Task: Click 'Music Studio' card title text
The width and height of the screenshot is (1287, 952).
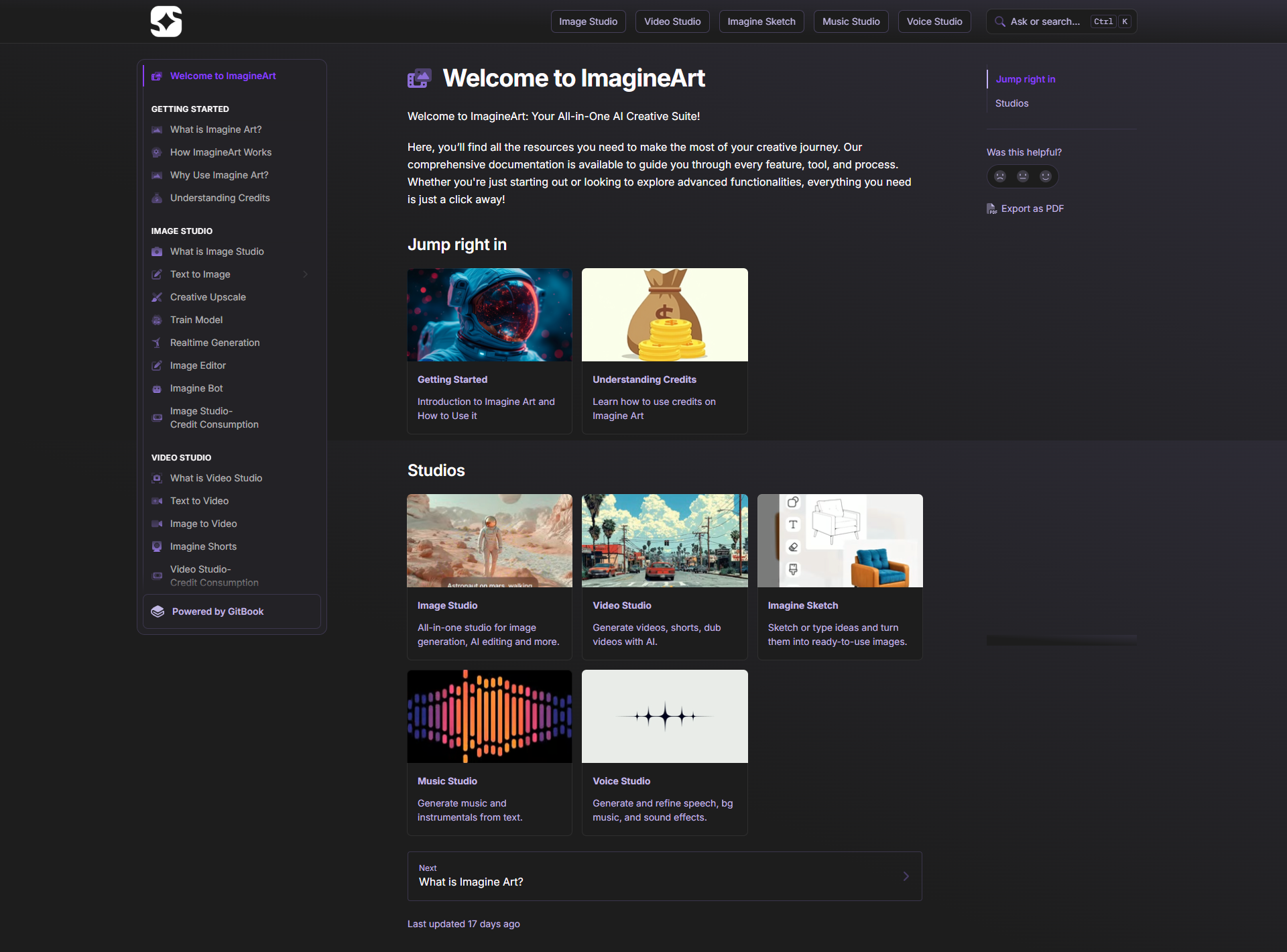Action: [447, 781]
